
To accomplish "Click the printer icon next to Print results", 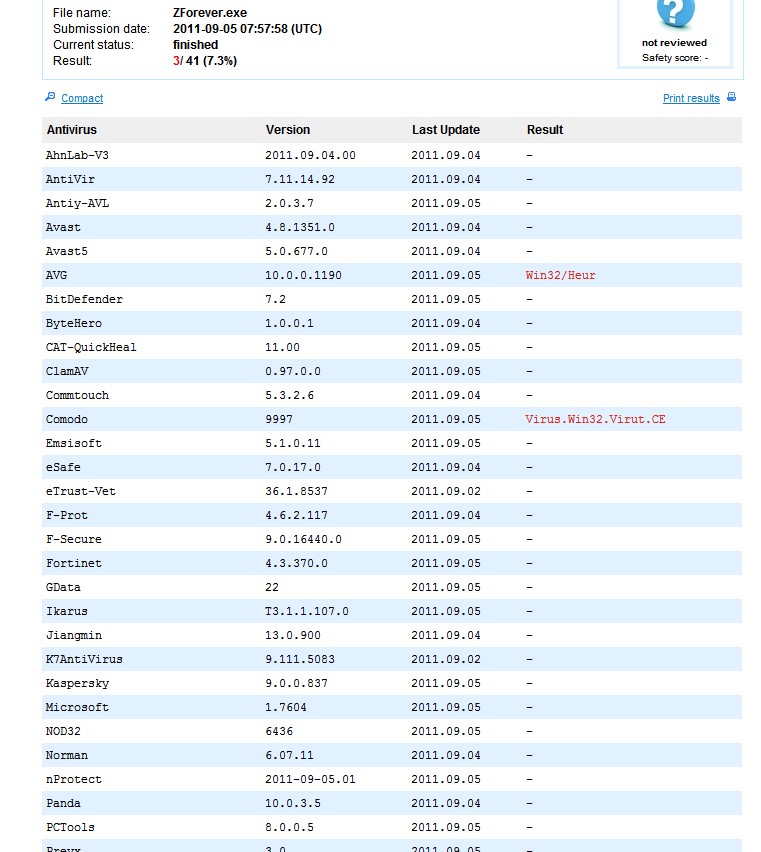I will [731, 98].
